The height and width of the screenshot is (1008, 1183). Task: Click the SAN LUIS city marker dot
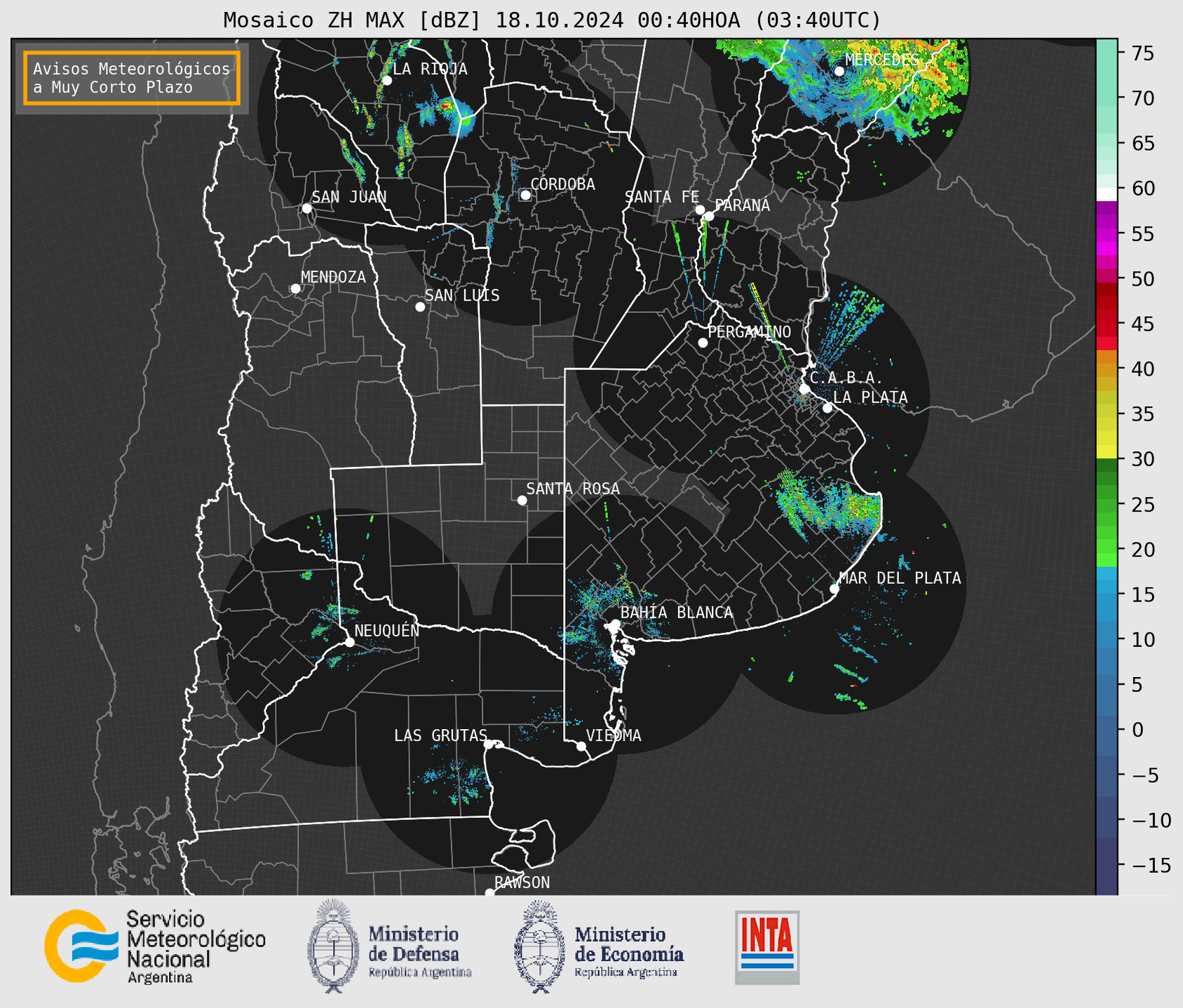(x=420, y=307)
